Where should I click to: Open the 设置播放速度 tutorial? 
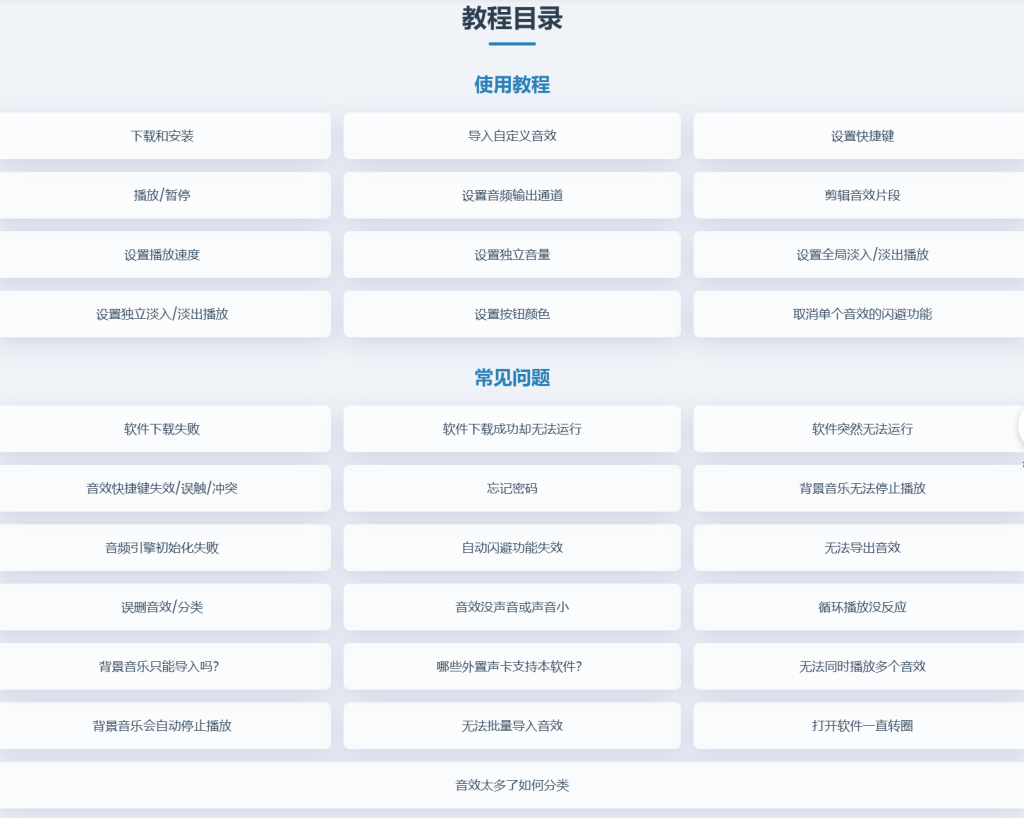162,255
